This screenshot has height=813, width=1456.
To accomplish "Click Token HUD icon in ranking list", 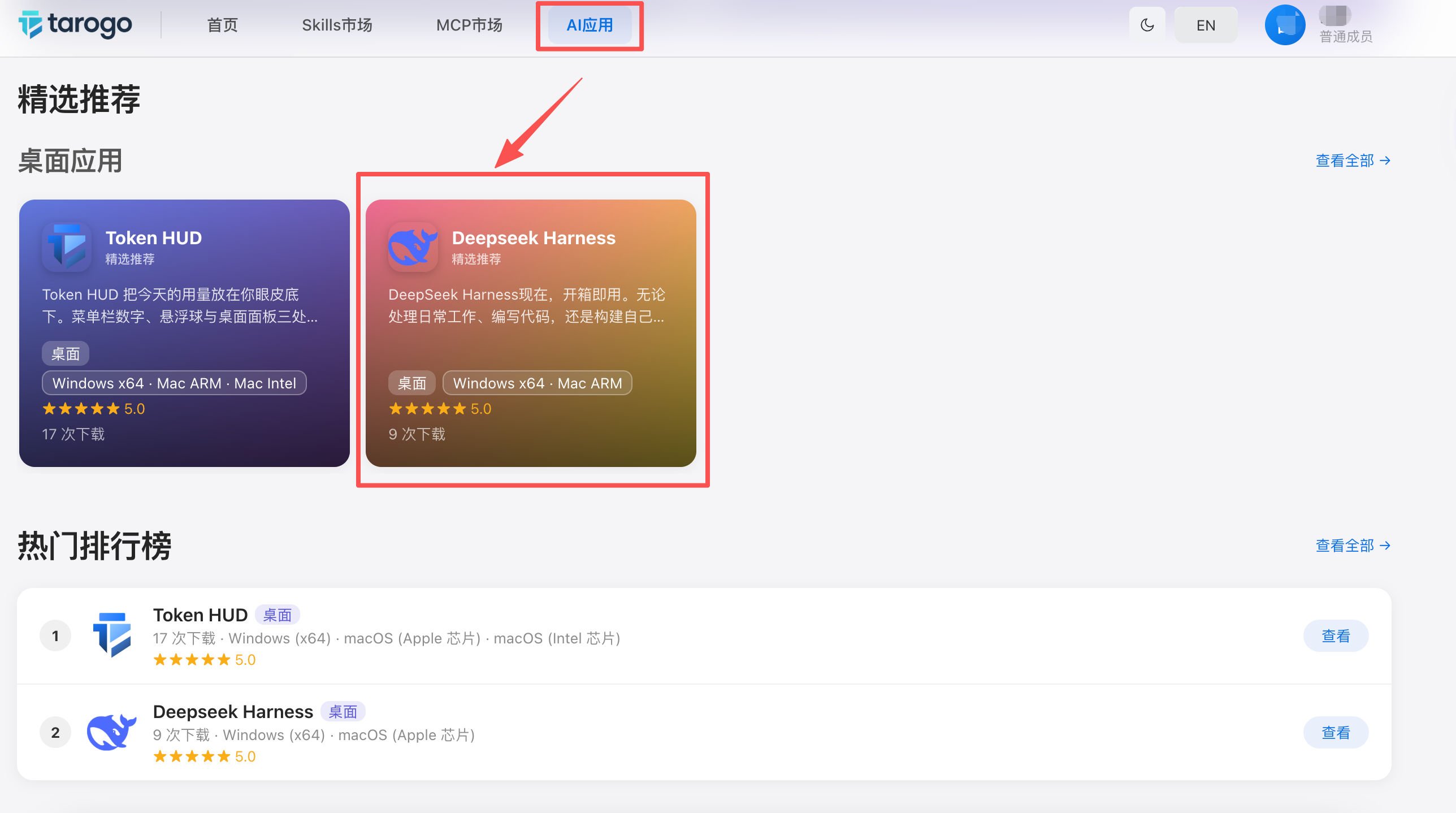I will coord(112,635).
